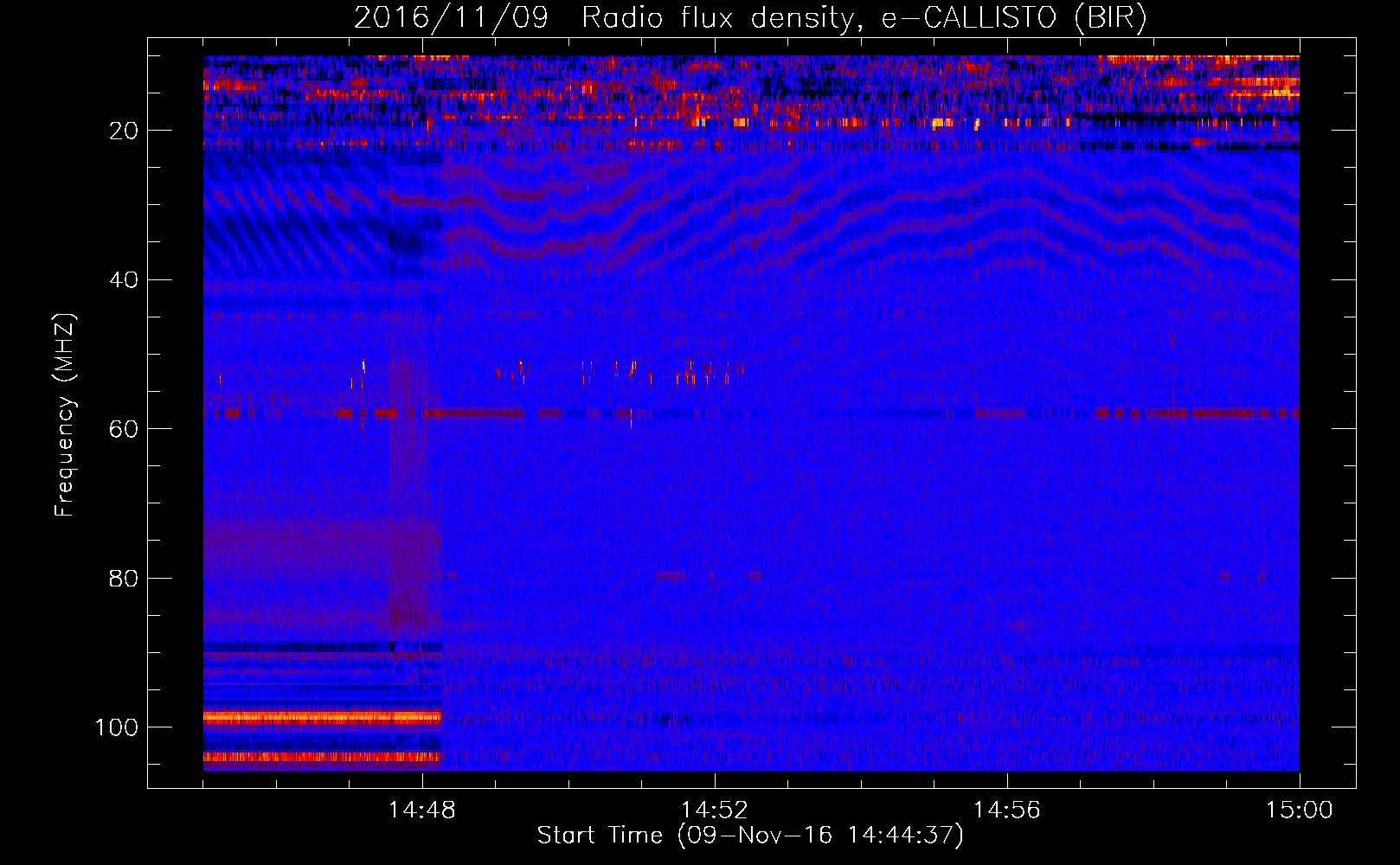1400x865 pixels.
Task: Click the plot title "Radio flux density, e-CALLISTO (BIR)"
Action: pos(864,18)
